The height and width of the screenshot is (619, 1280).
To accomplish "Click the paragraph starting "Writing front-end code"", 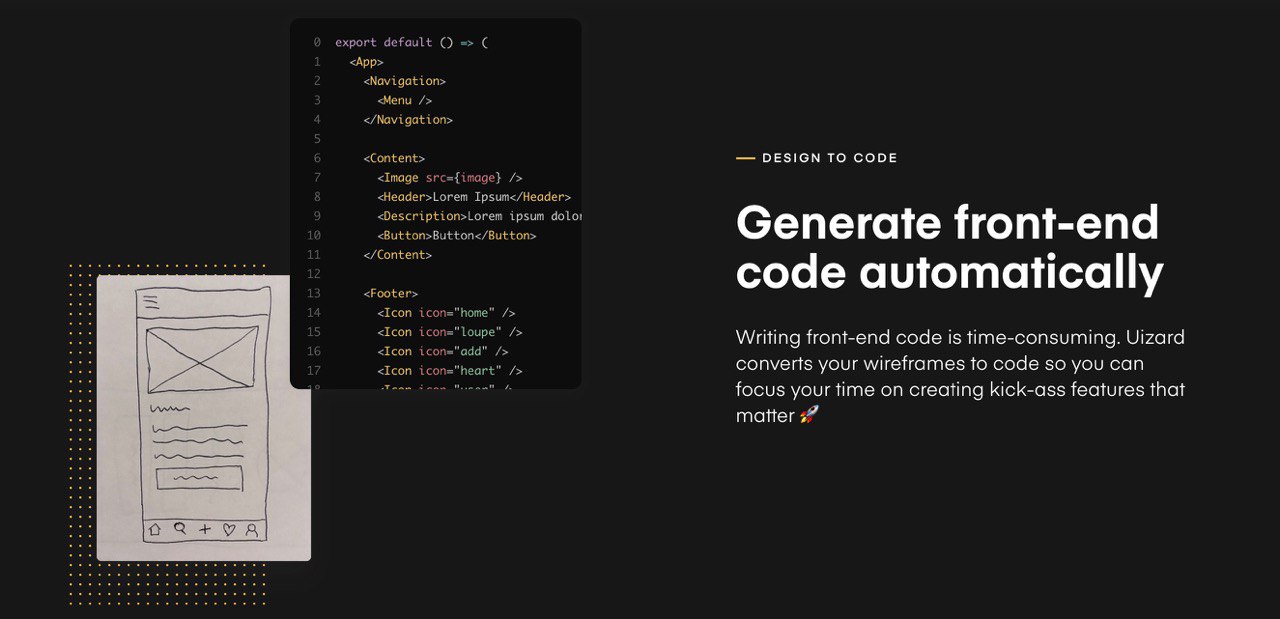I will 960,376.
